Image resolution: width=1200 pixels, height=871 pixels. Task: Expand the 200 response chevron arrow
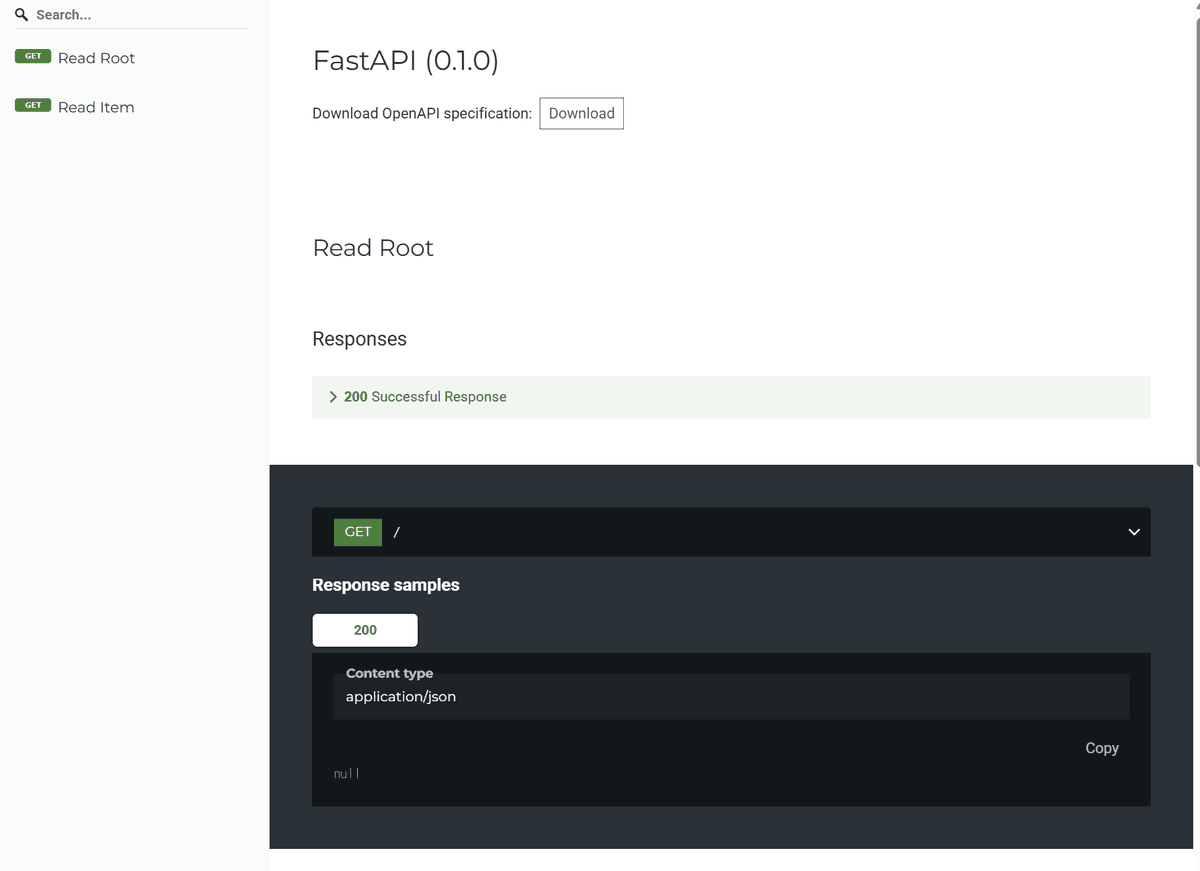coord(333,397)
